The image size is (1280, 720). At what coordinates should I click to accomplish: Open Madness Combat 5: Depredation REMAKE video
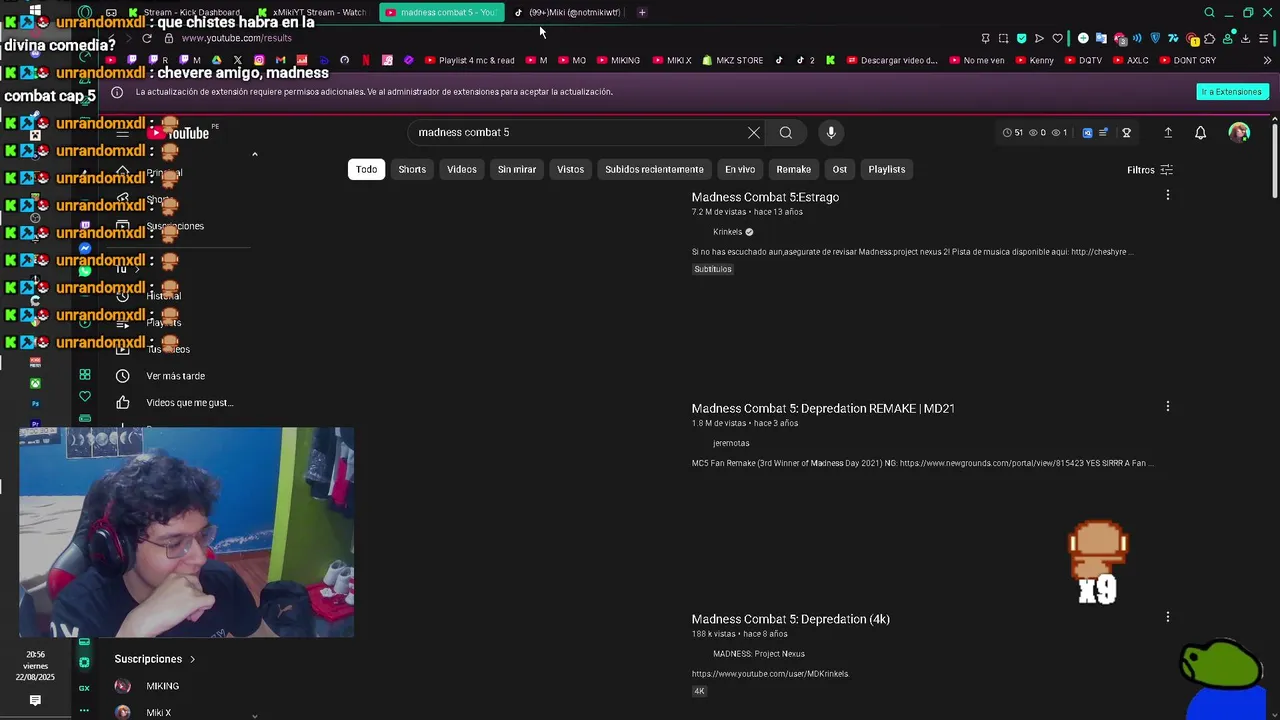click(x=823, y=408)
